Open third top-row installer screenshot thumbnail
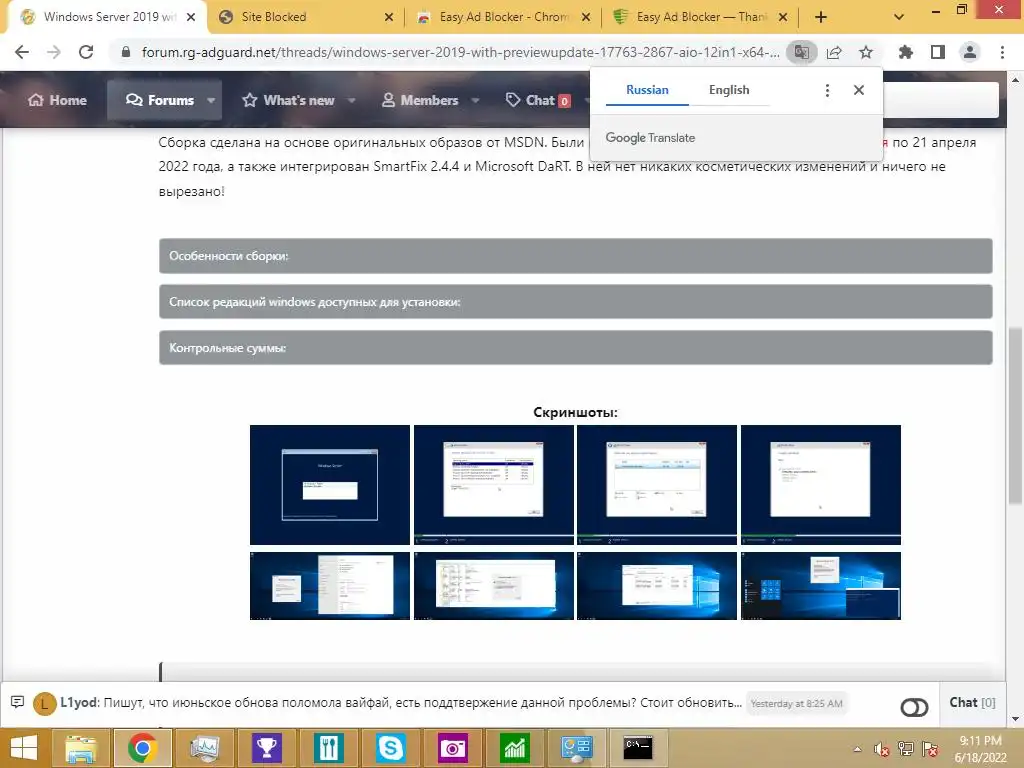The height and width of the screenshot is (768, 1024). (x=657, y=485)
